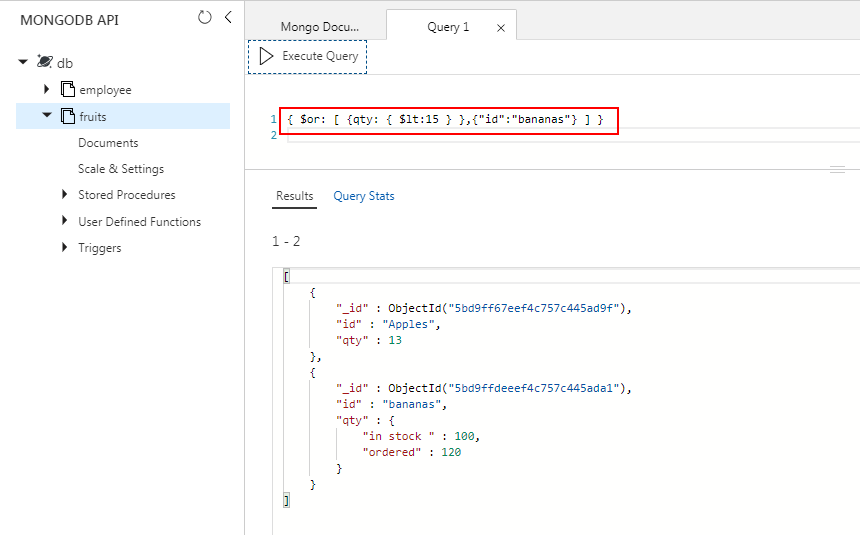Open the Query Stats tab

click(364, 196)
